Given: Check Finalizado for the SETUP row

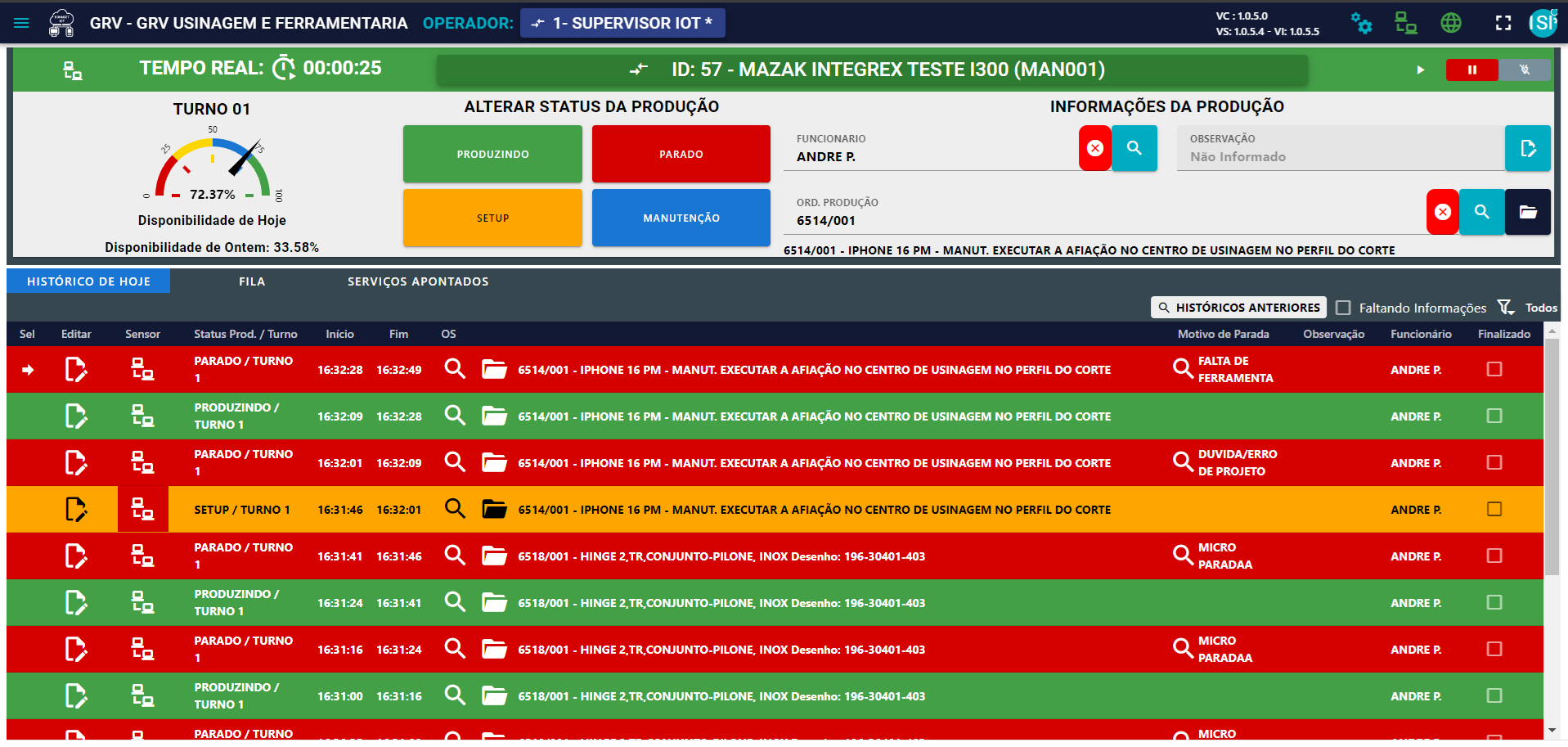Looking at the screenshot, I should (1494, 509).
